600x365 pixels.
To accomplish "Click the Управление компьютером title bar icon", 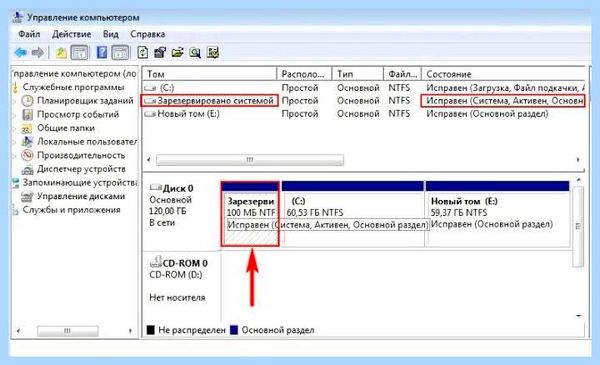I will pyautogui.click(x=18, y=18).
